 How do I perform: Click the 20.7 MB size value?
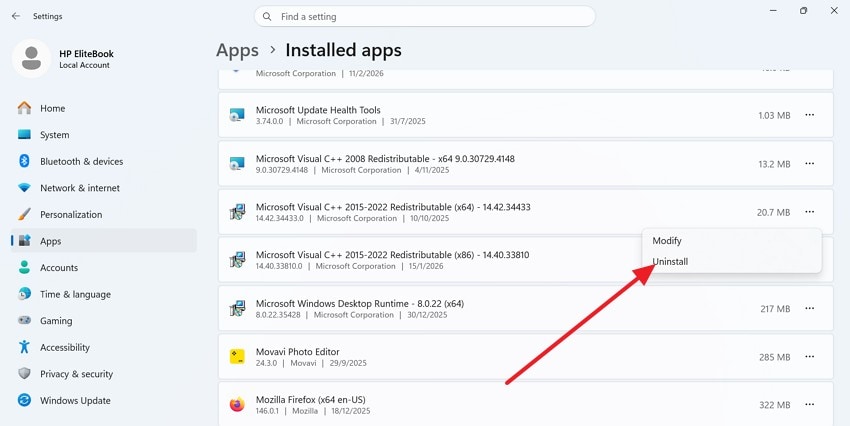[x=774, y=212]
